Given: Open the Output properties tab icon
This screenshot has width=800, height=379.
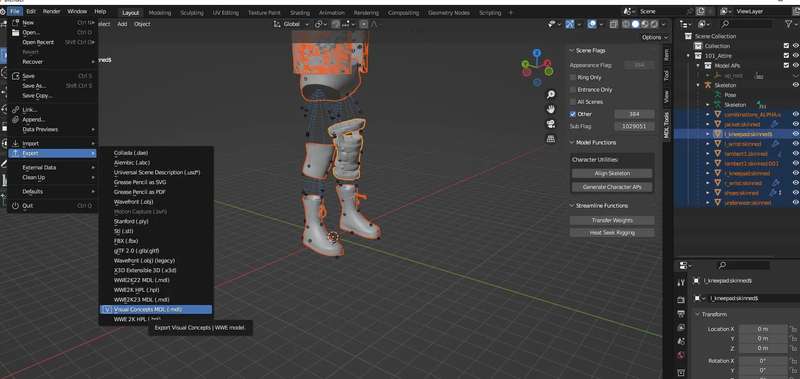Looking at the screenshot, I should tap(681, 313).
